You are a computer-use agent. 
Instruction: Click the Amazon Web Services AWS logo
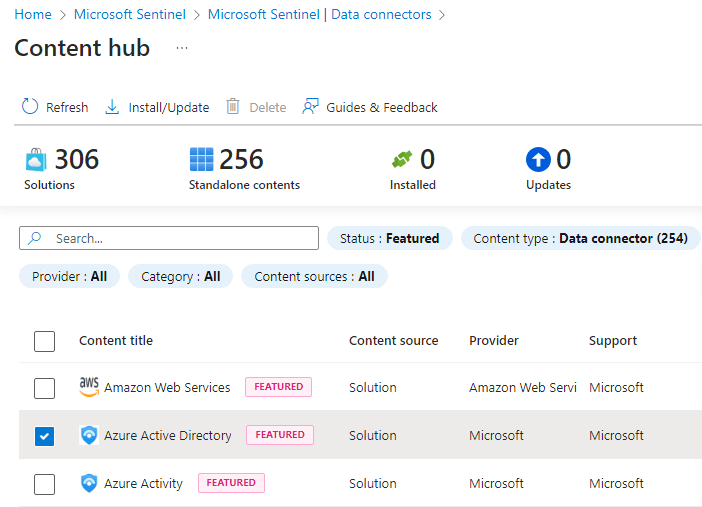[89, 387]
